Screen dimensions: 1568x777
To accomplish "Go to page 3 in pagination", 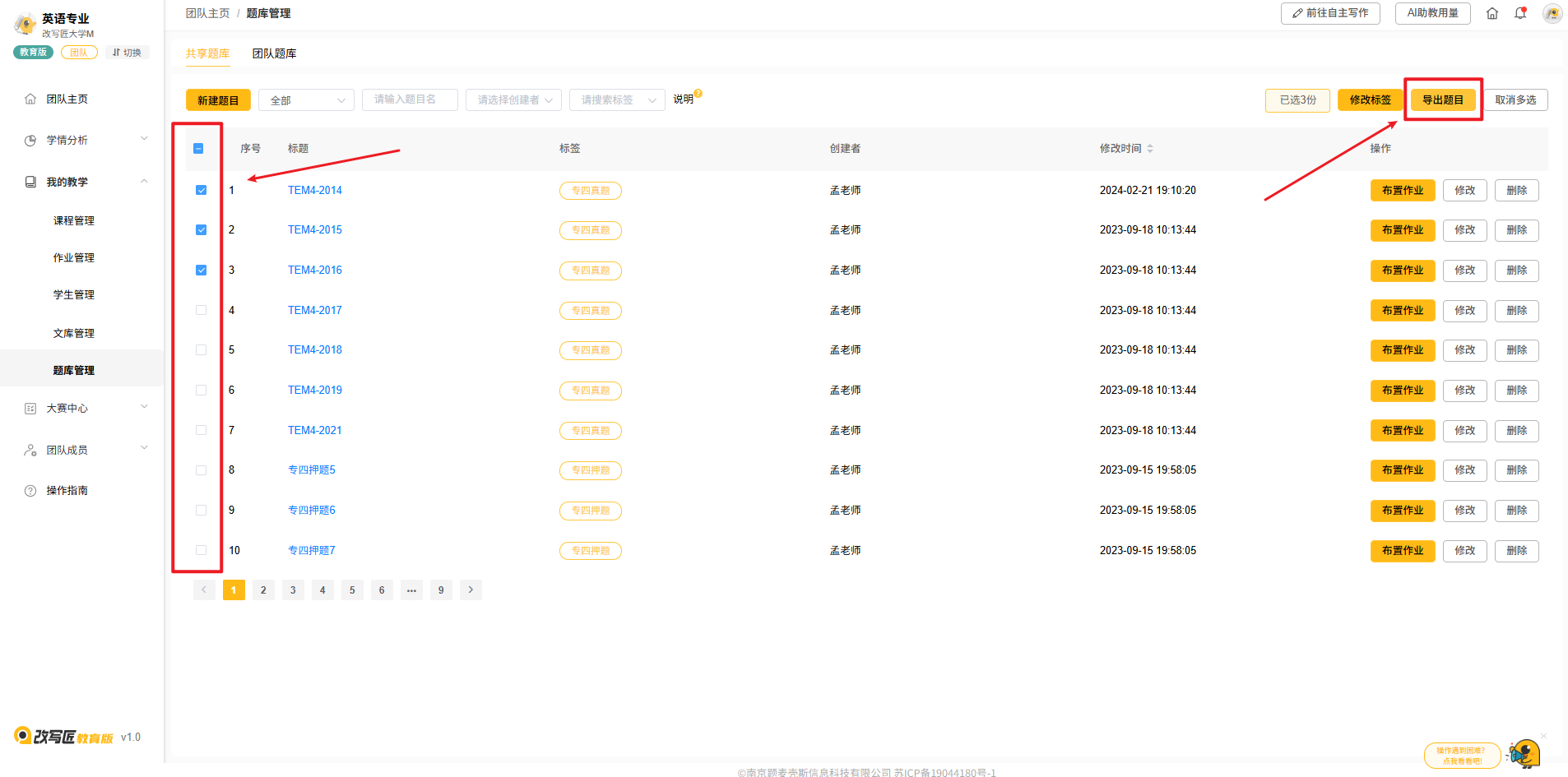I will [x=293, y=590].
